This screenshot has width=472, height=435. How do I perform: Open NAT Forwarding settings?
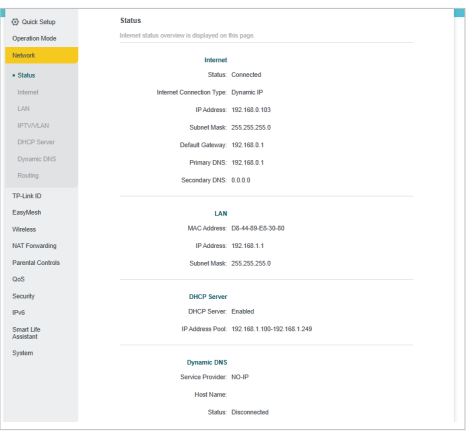[x=34, y=246]
